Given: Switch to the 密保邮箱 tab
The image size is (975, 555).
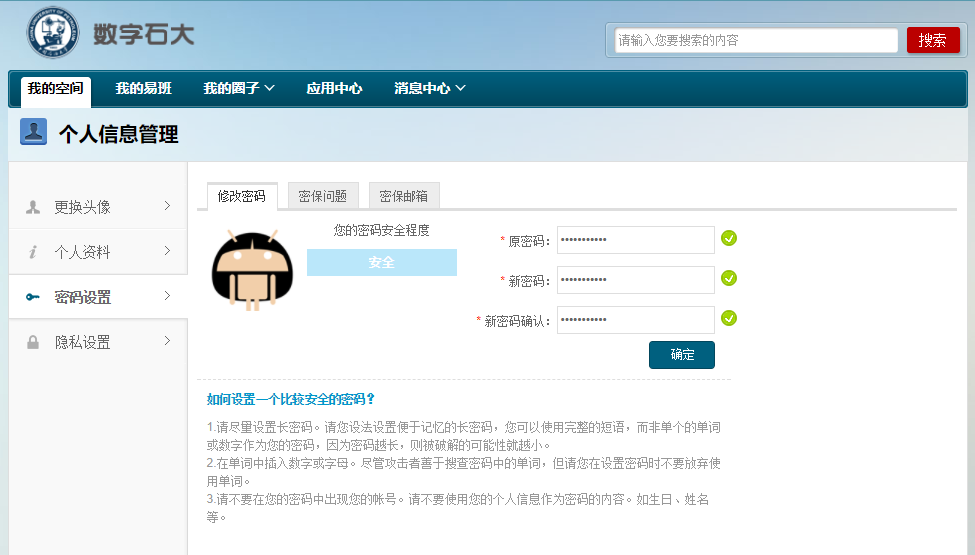Looking at the screenshot, I should [404, 196].
